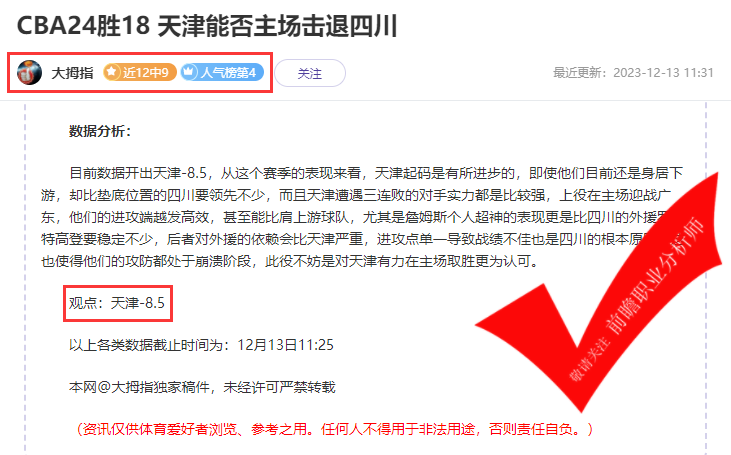This screenshot has height=455, width=731.
Task: Click the 大拇指 author avatar
Action: [29, 72]
